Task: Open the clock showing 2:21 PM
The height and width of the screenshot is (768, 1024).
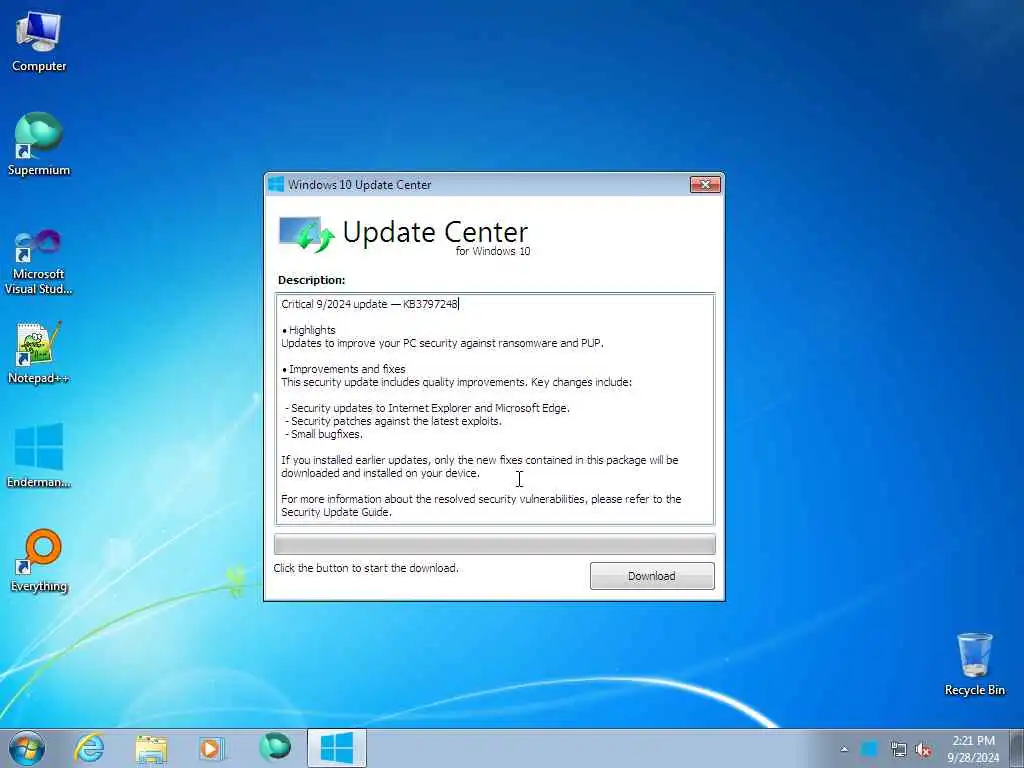Action: click(973, 749)
